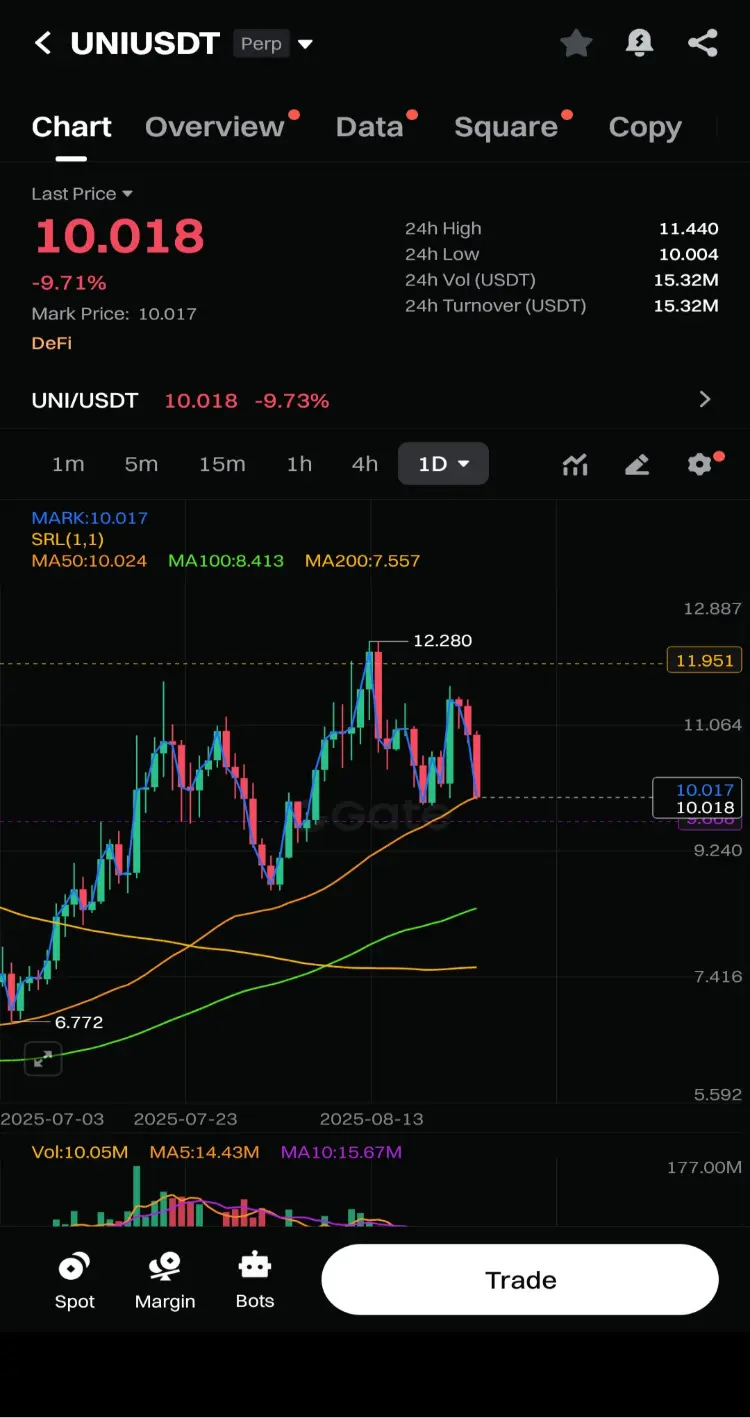Switch to Square tab
Viewport: 750px width, 1418px height.
pyautogui.click(x=506, y=127)
